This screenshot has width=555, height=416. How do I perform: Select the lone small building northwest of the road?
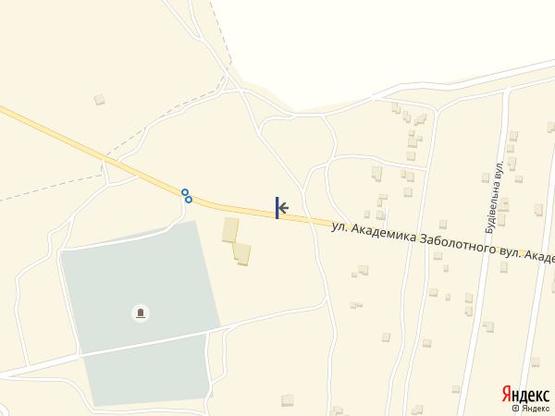(100, 99)
